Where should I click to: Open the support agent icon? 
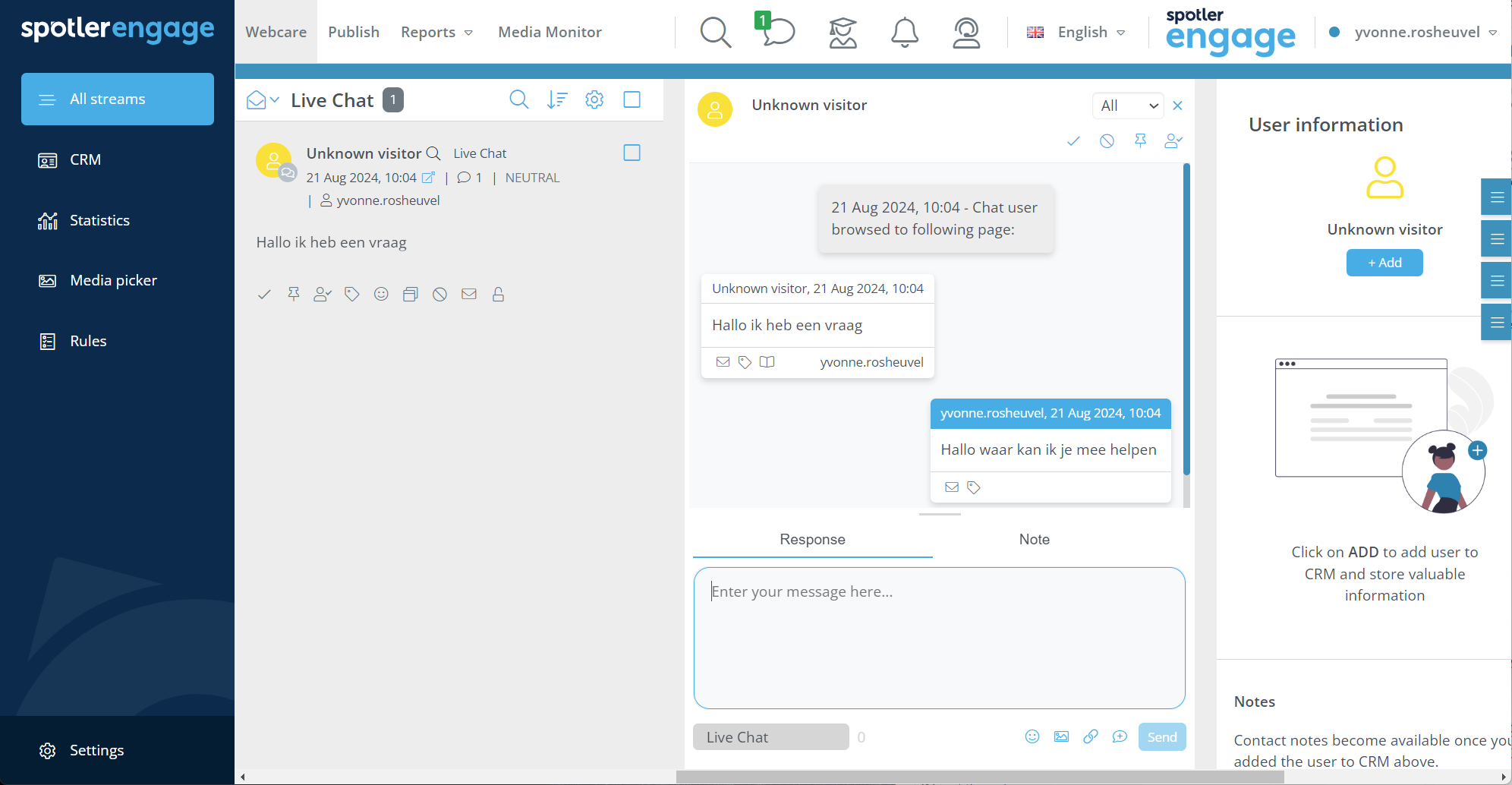(966, 32)
